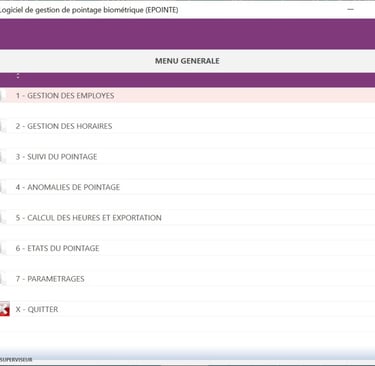The image size is (375, 366).
Task: Click icon beside CALCUL DES HEURES
Action: coord(3,218)
